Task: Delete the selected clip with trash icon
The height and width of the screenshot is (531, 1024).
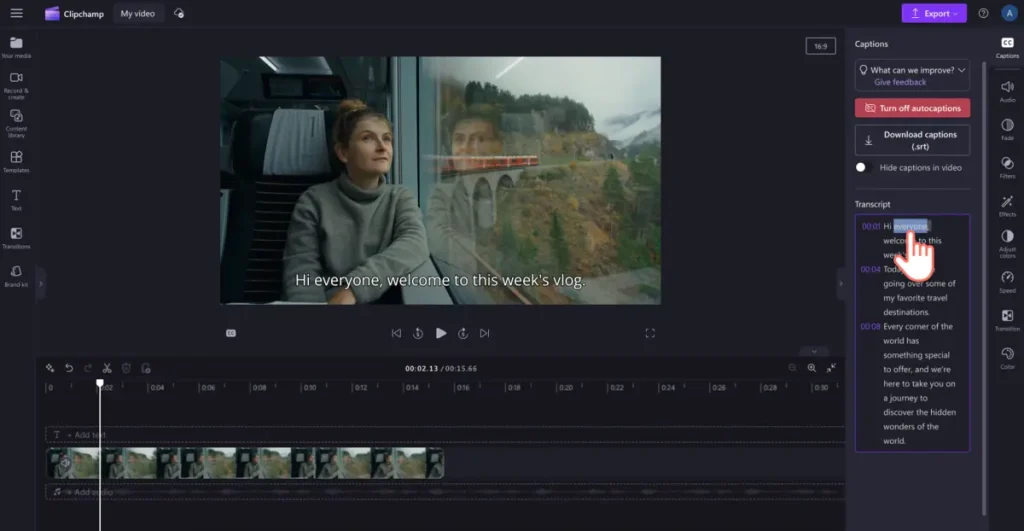Action: [126, 368]
